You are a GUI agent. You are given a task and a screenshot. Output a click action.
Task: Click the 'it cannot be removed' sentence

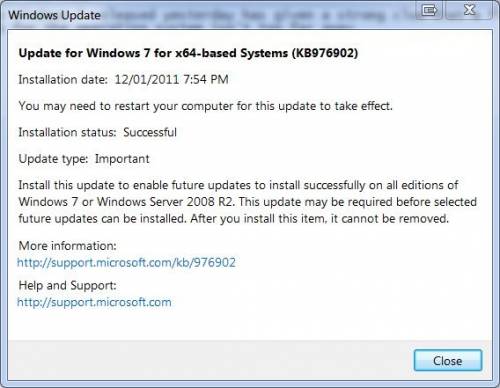[390, 219]
